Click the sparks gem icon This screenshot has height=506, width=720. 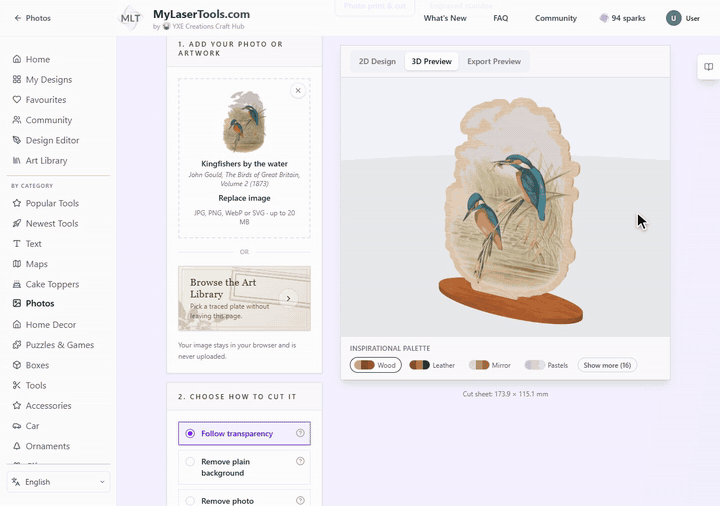coord(603,18)
